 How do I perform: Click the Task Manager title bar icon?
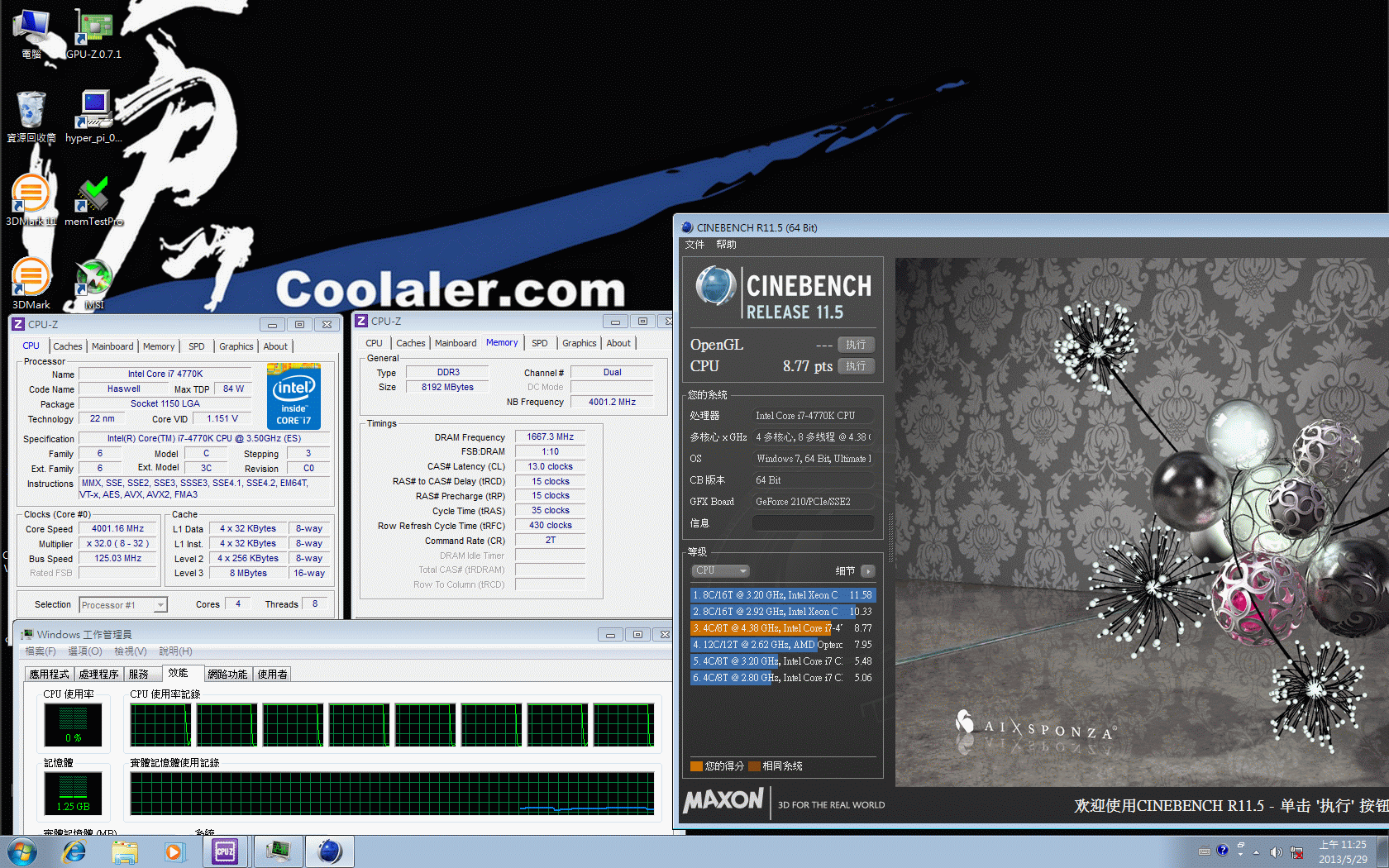(28, 635)
